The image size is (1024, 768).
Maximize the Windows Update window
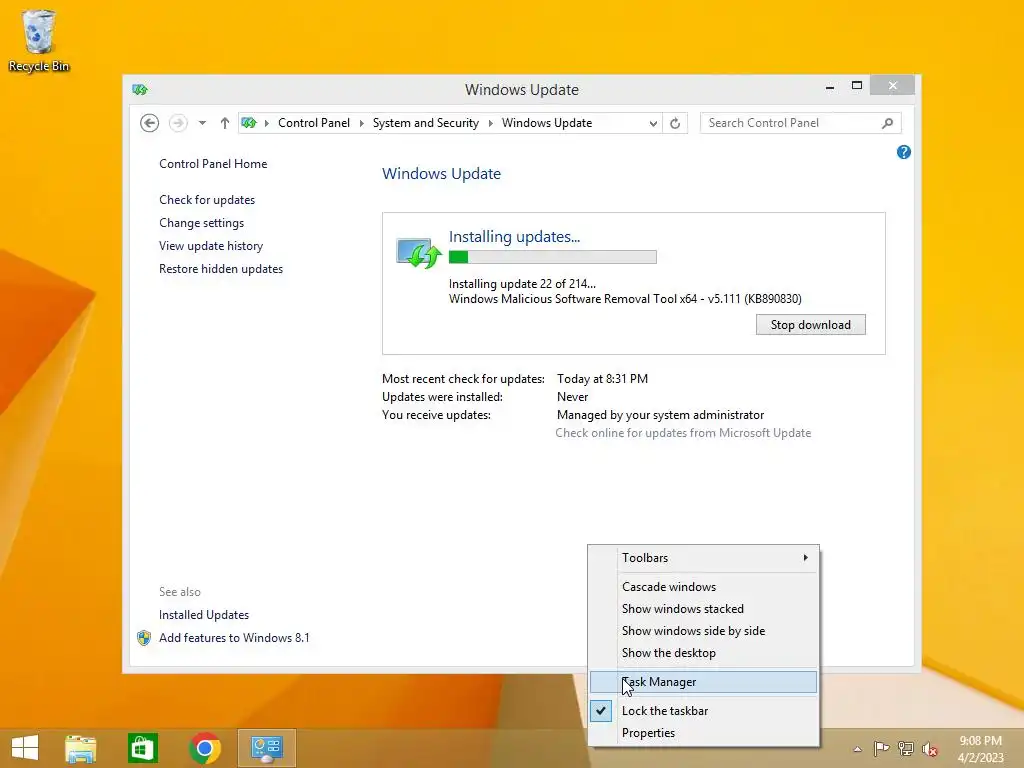pos(857,86)
